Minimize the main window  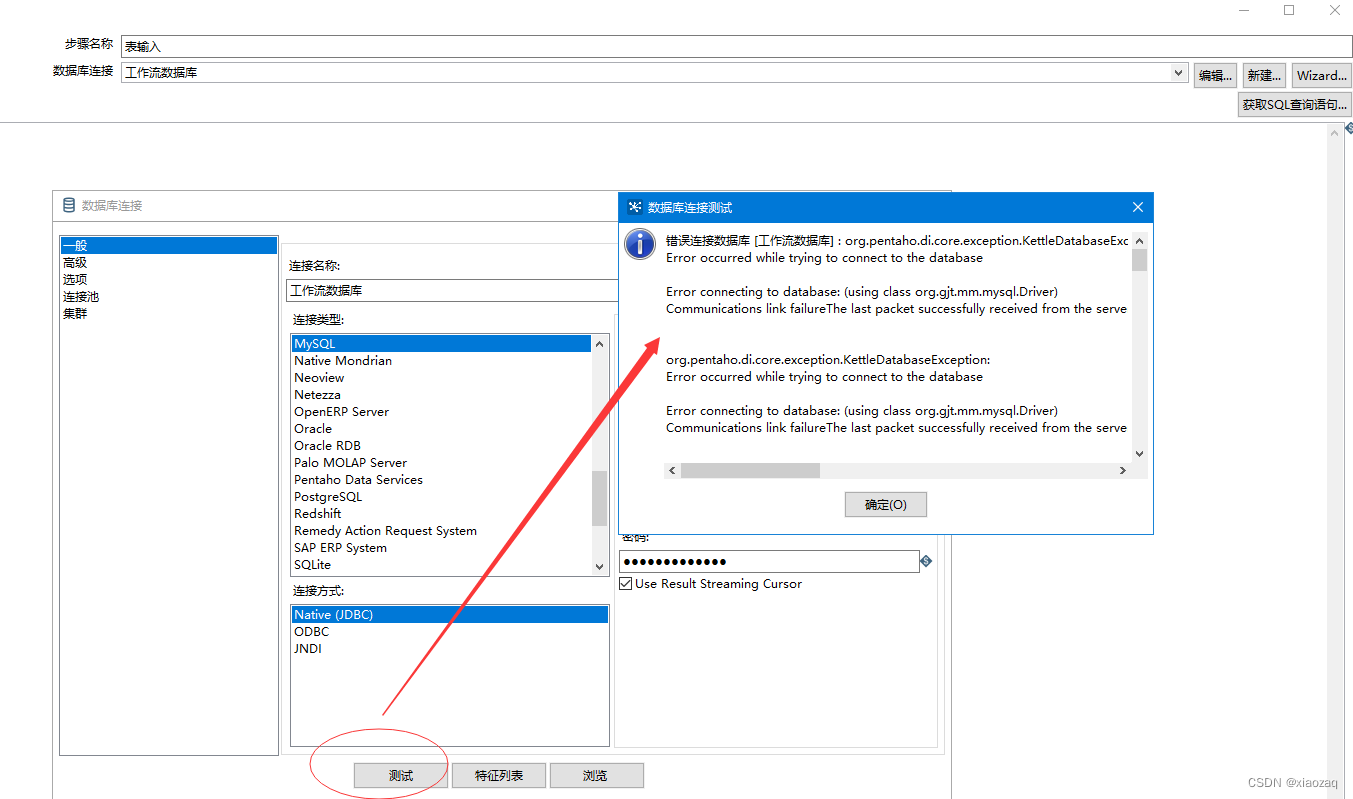pyautogui.click(x=1244, y=10)
